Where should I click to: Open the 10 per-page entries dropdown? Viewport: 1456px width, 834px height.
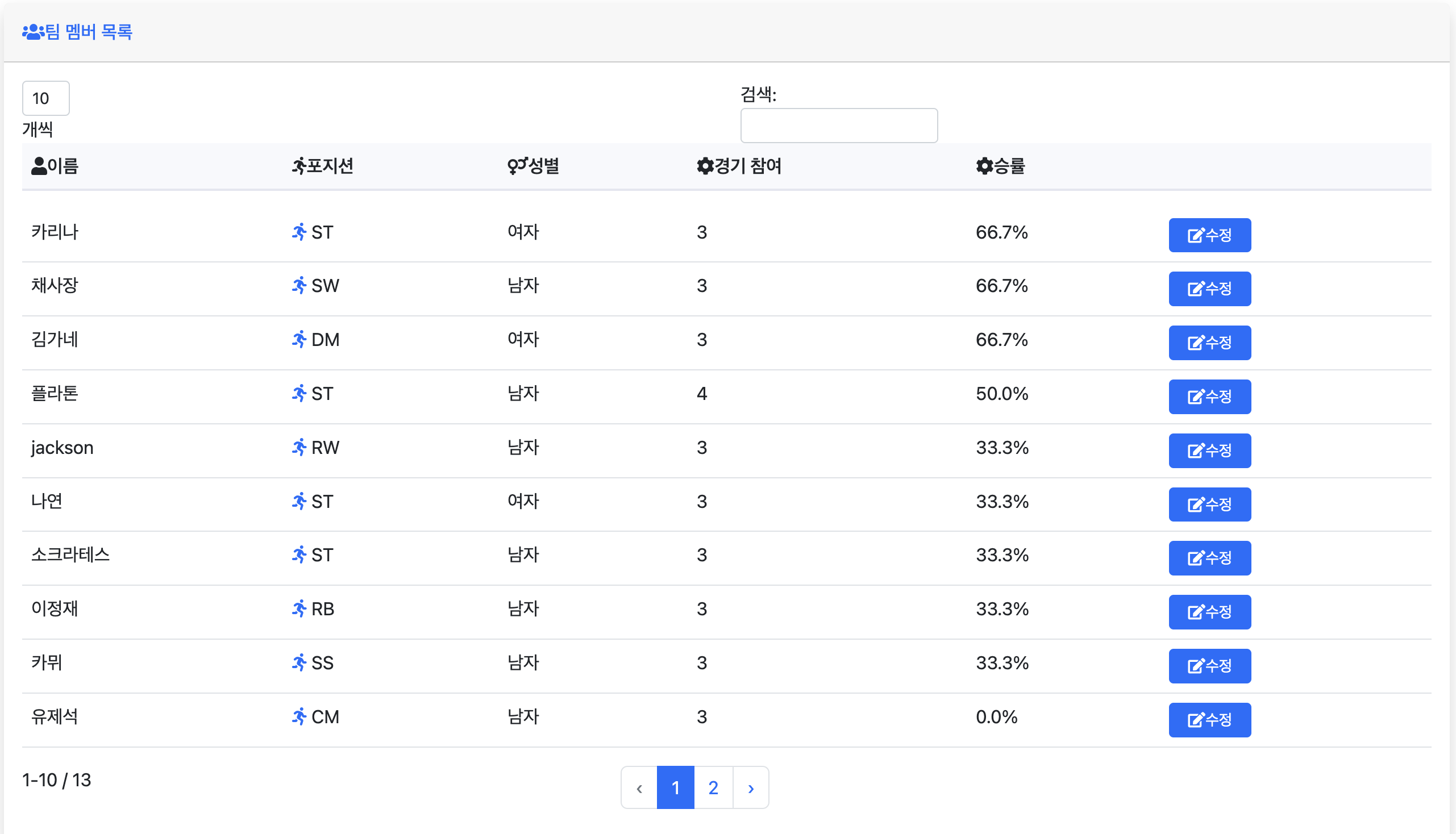point(46,98)
